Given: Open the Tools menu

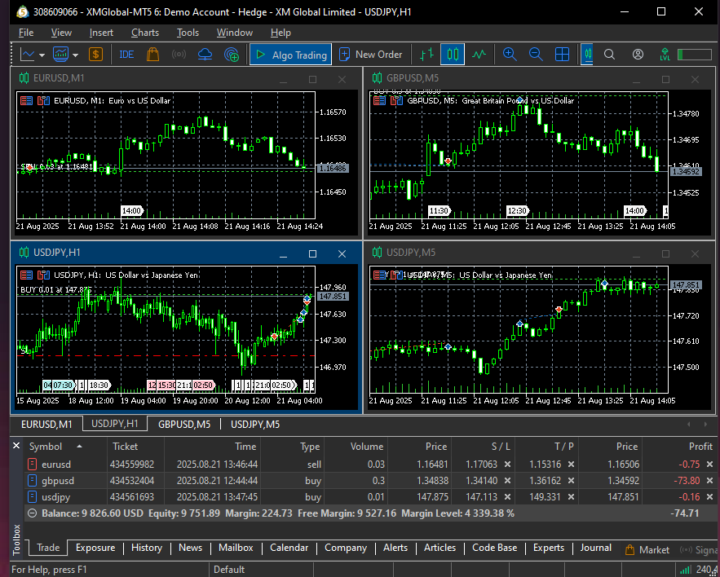Looking at the screenshot, I should tap(188, 33).
